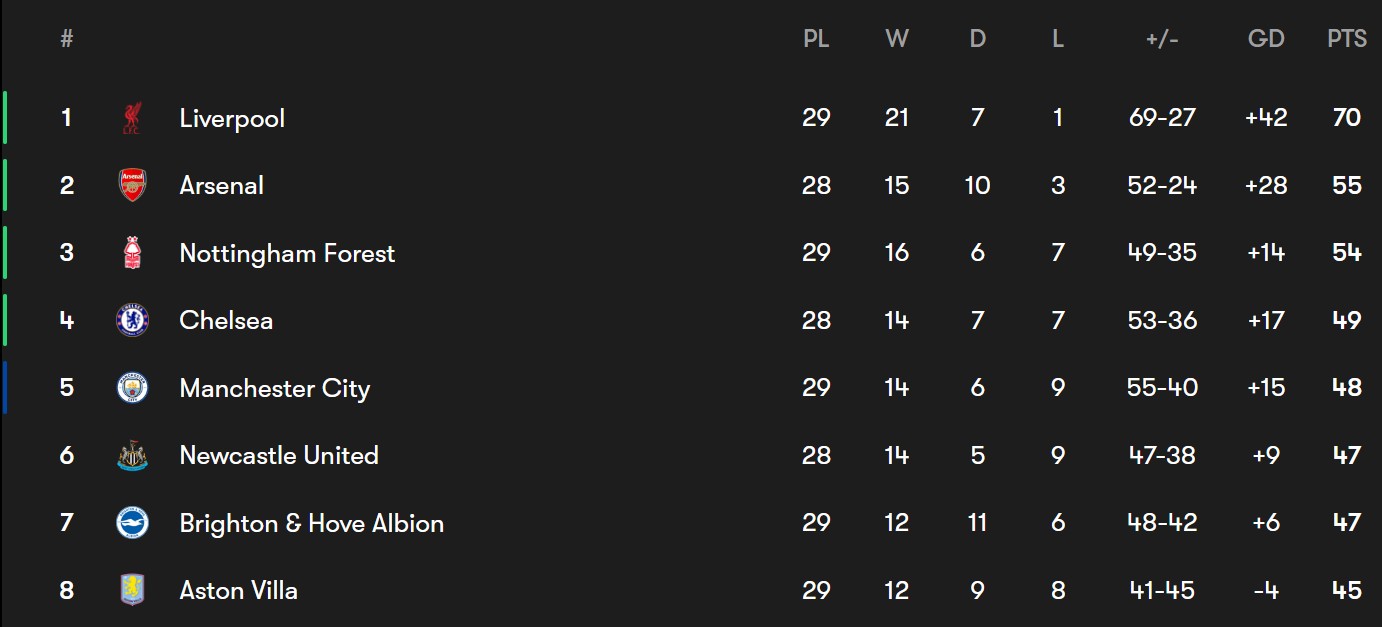1382x627 pixels.
Task: Click the # rank column header
Action: click(67, 39)
